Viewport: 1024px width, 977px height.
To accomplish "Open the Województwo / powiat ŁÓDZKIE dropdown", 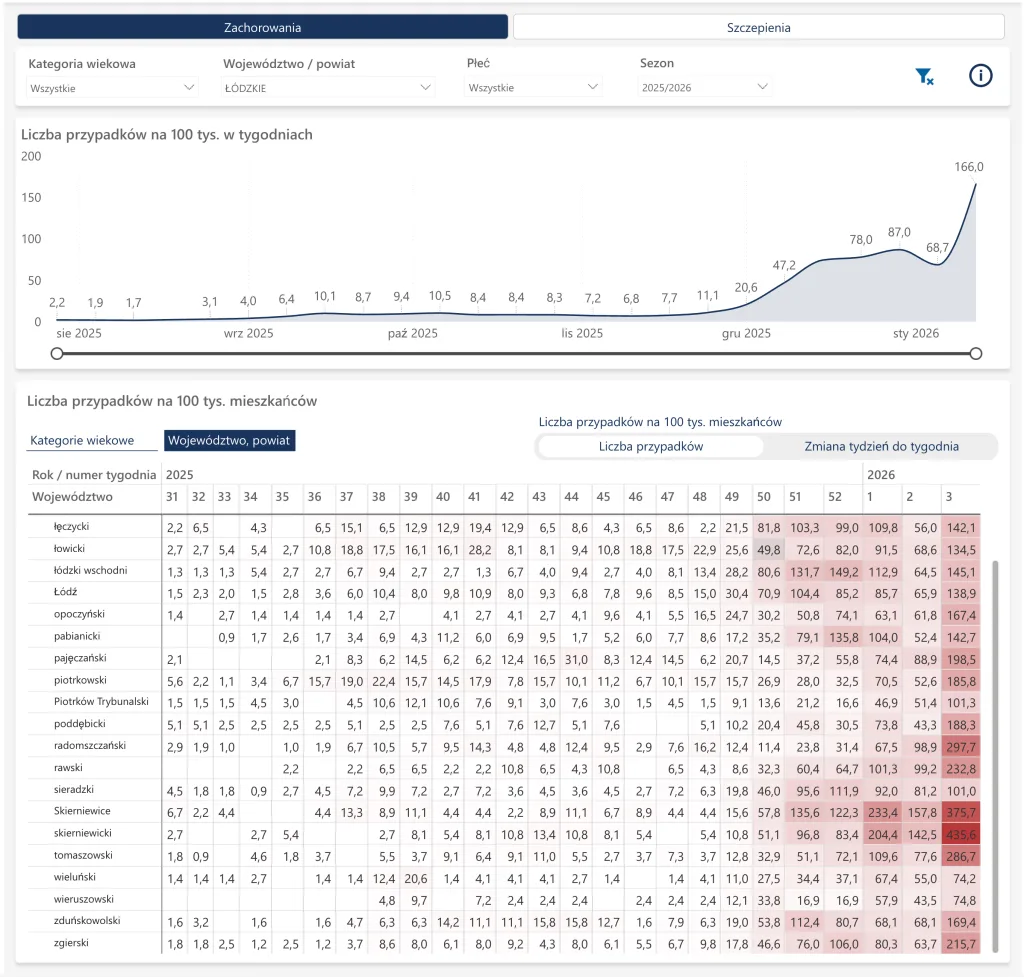I will tap(328, 88).
